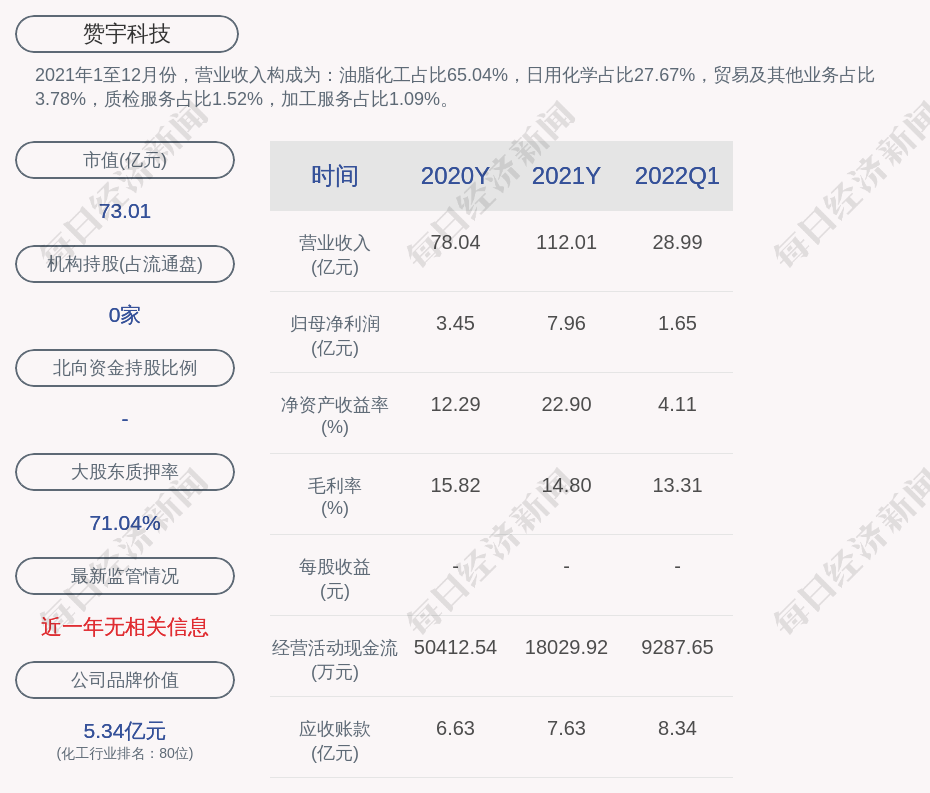
Task: Select the 北向资金持股比例 label
Action: 125,368
